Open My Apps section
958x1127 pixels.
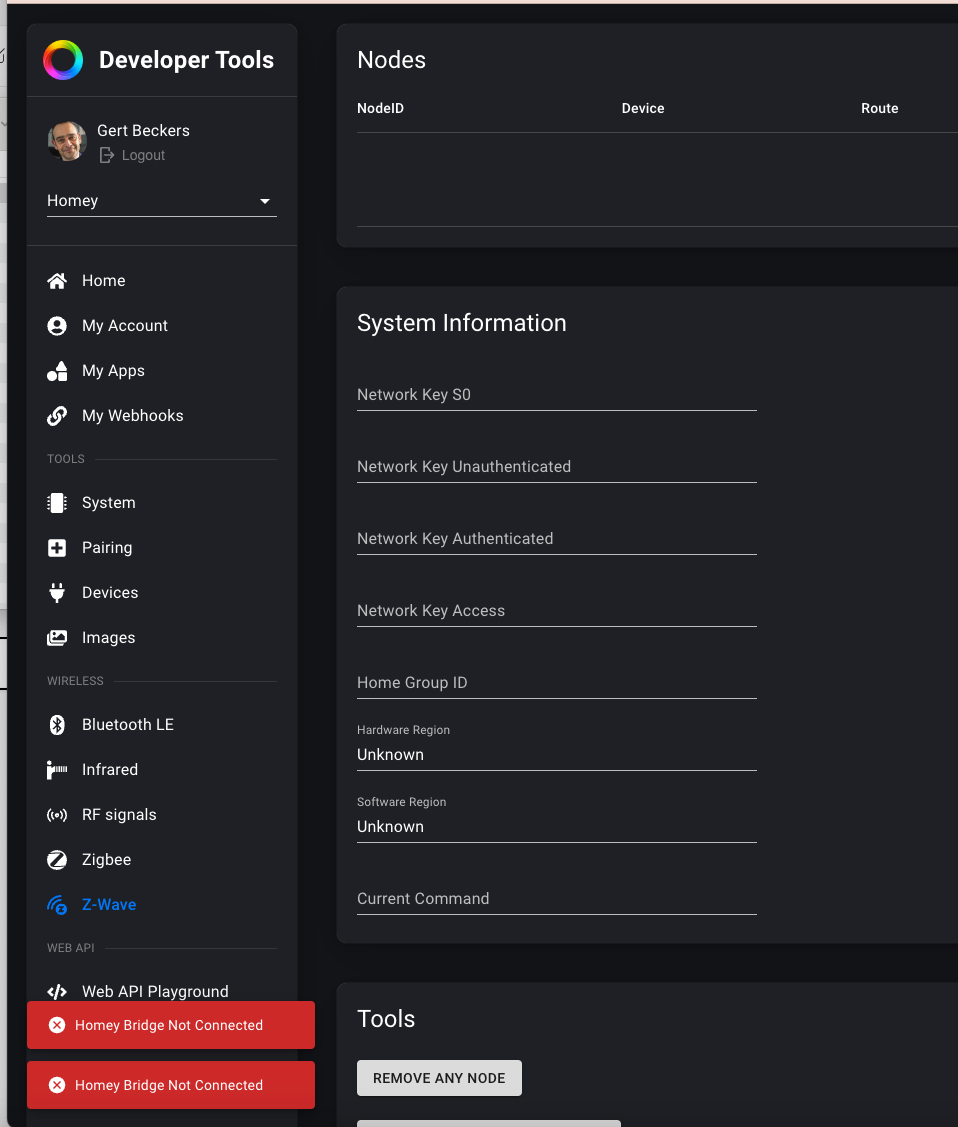[113, 371]
